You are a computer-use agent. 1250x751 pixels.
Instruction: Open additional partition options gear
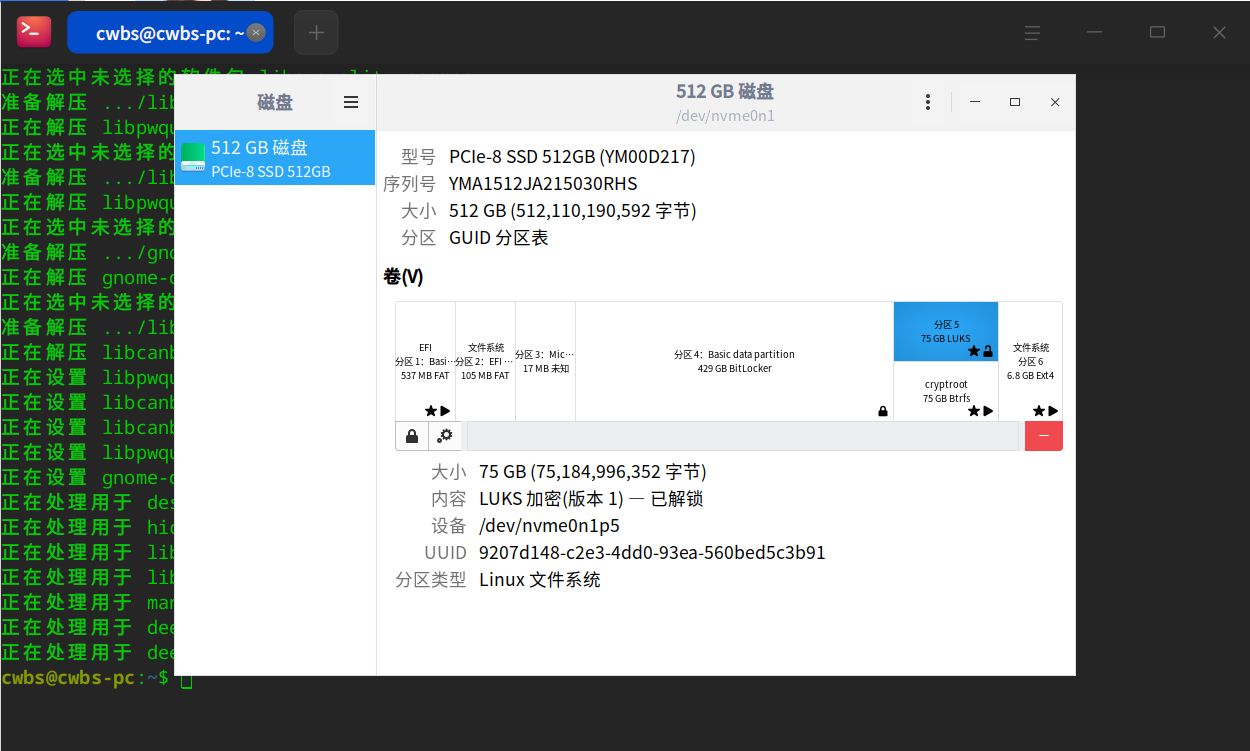445,436
